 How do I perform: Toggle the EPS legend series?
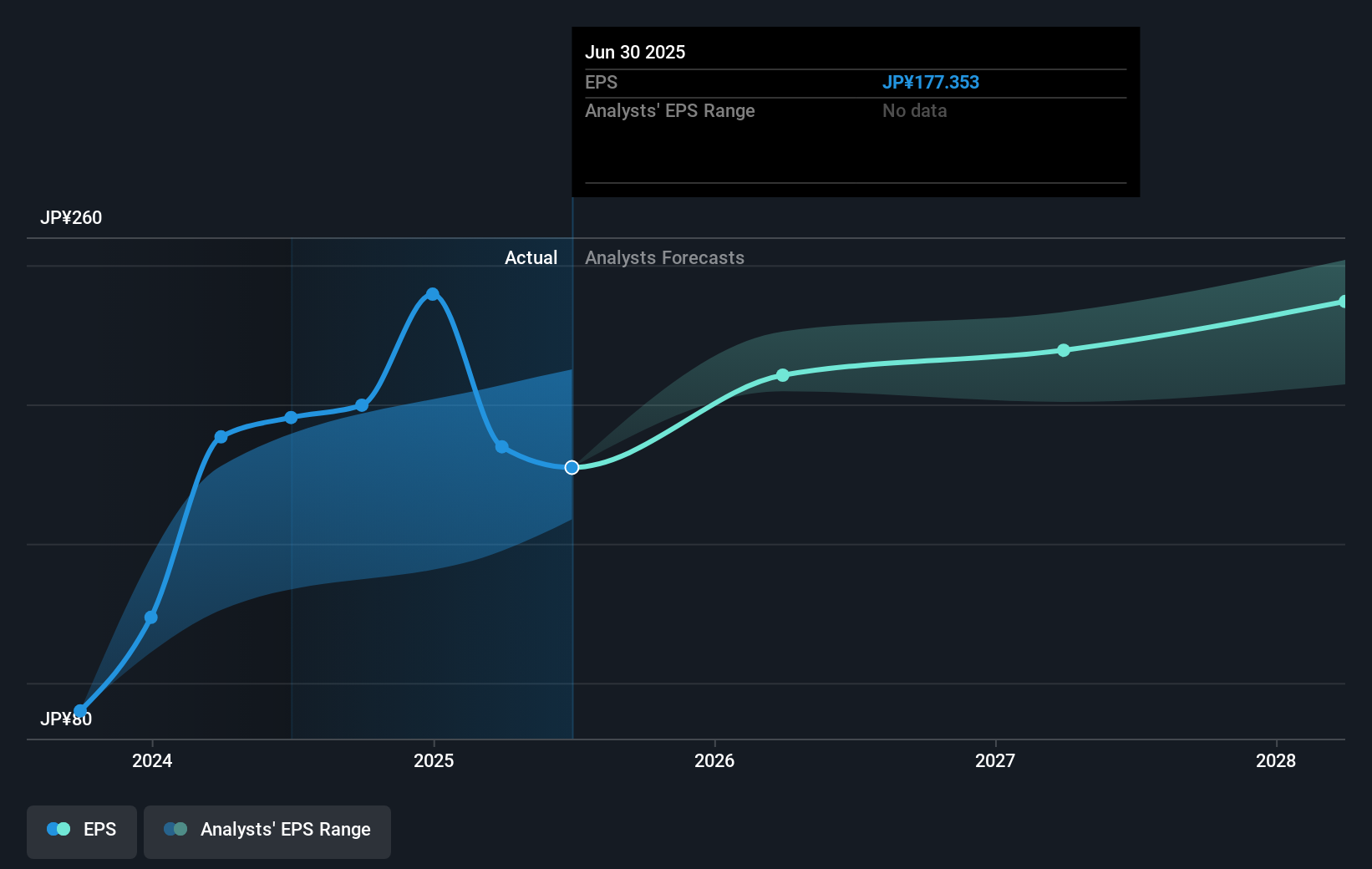point(82,831)
